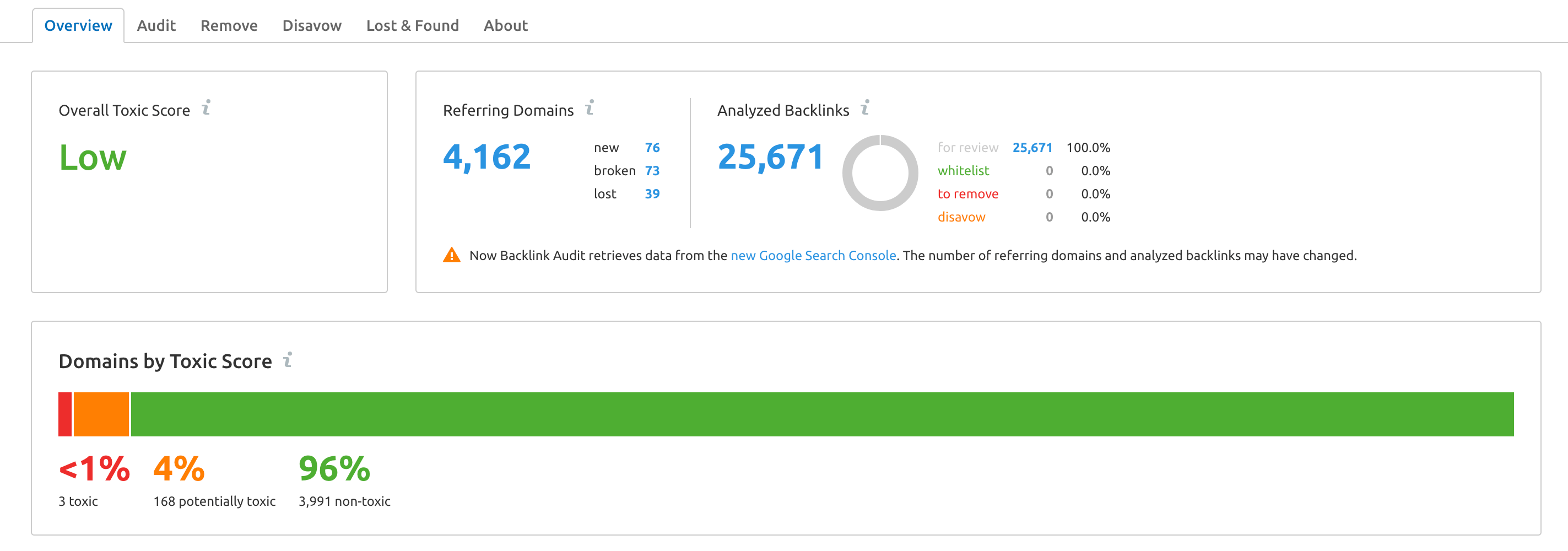Open the Lost & Found tab
Screen dimensions: 1568x551
click(412, 25)
